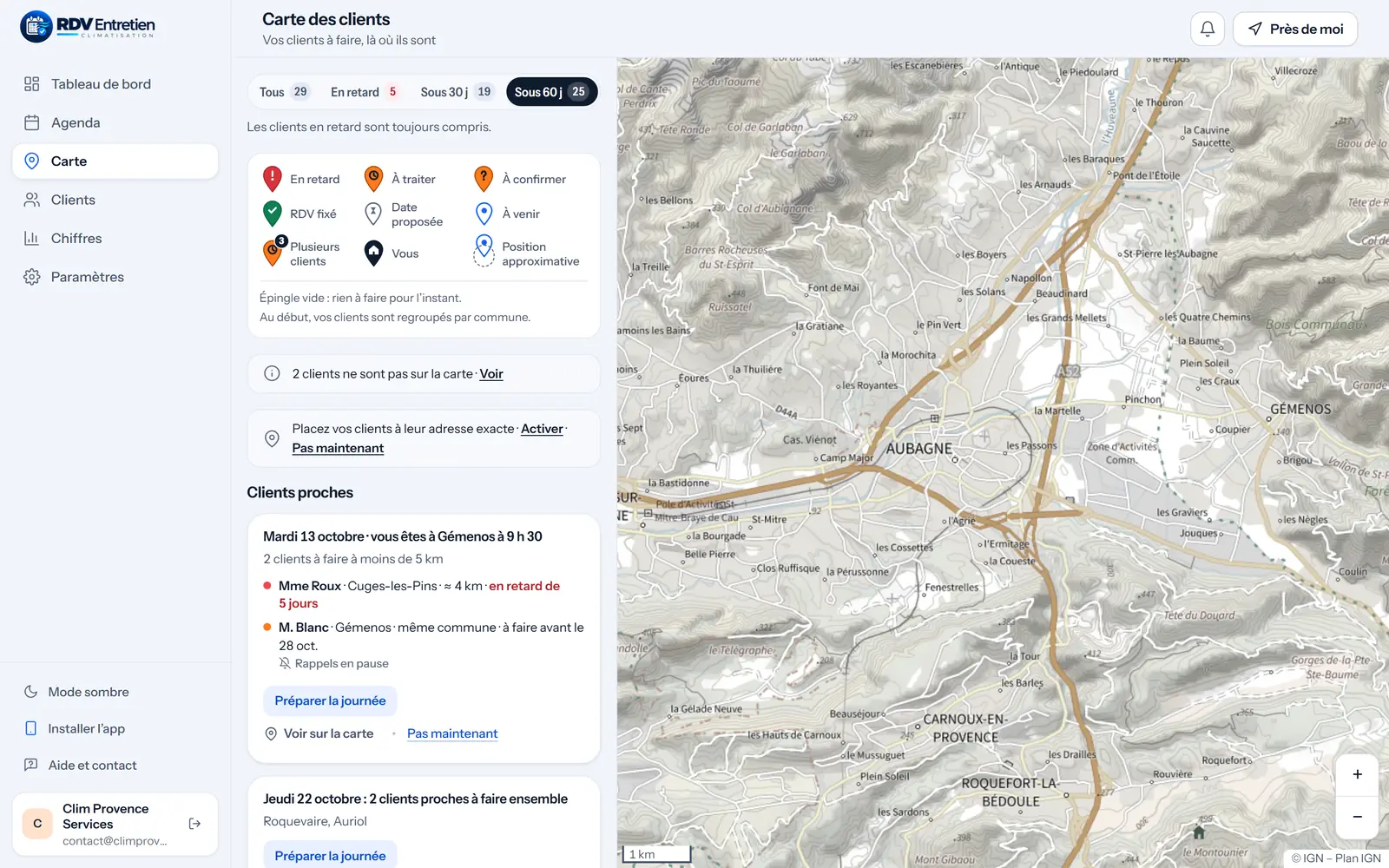
Task: Click Voir link for unmapped clients
Action: (x=491, y=374)
